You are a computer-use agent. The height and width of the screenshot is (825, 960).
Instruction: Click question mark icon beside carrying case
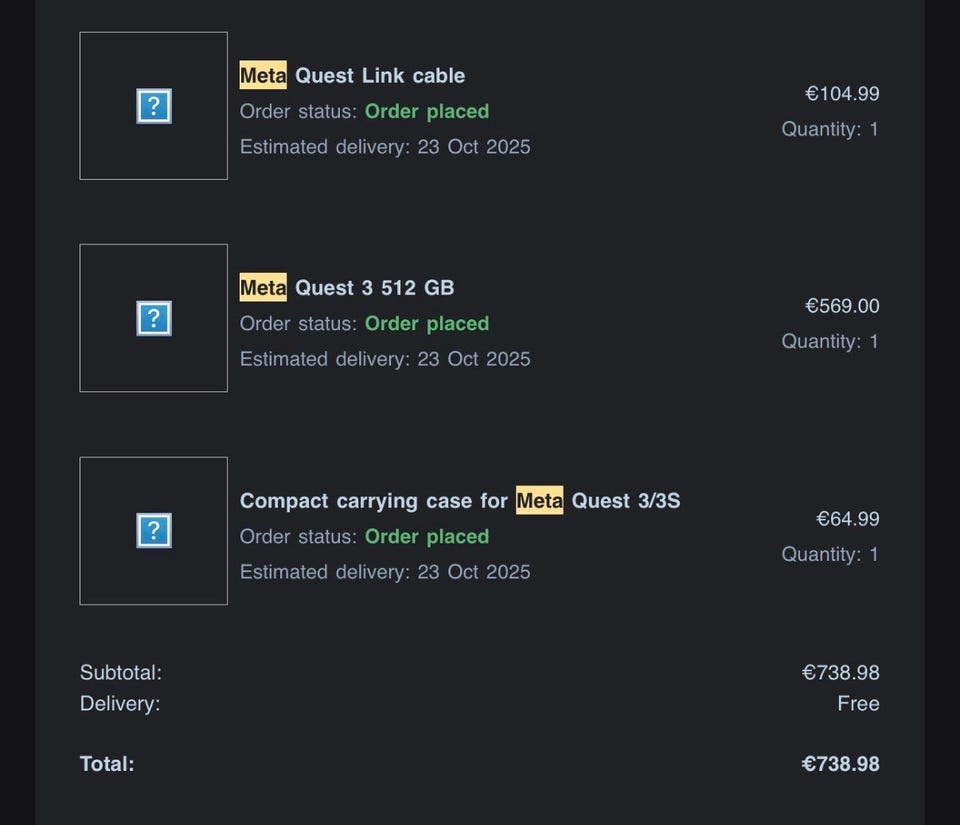click(x=153, y=531)
